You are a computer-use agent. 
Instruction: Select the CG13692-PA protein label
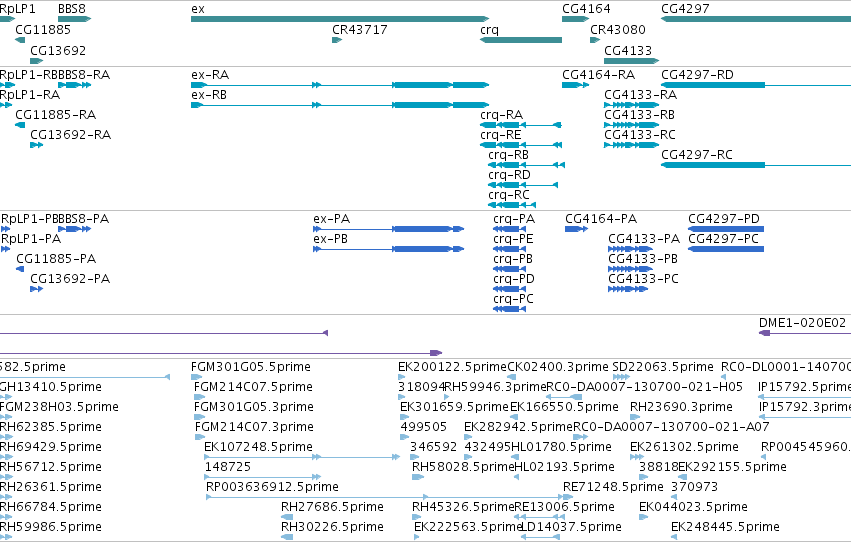70,279
